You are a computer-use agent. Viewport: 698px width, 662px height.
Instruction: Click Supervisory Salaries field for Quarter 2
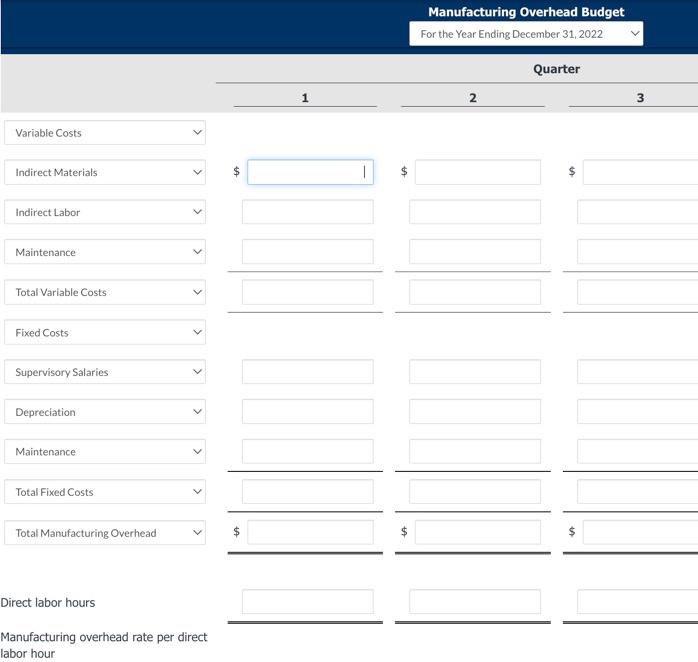coord(475,372)
